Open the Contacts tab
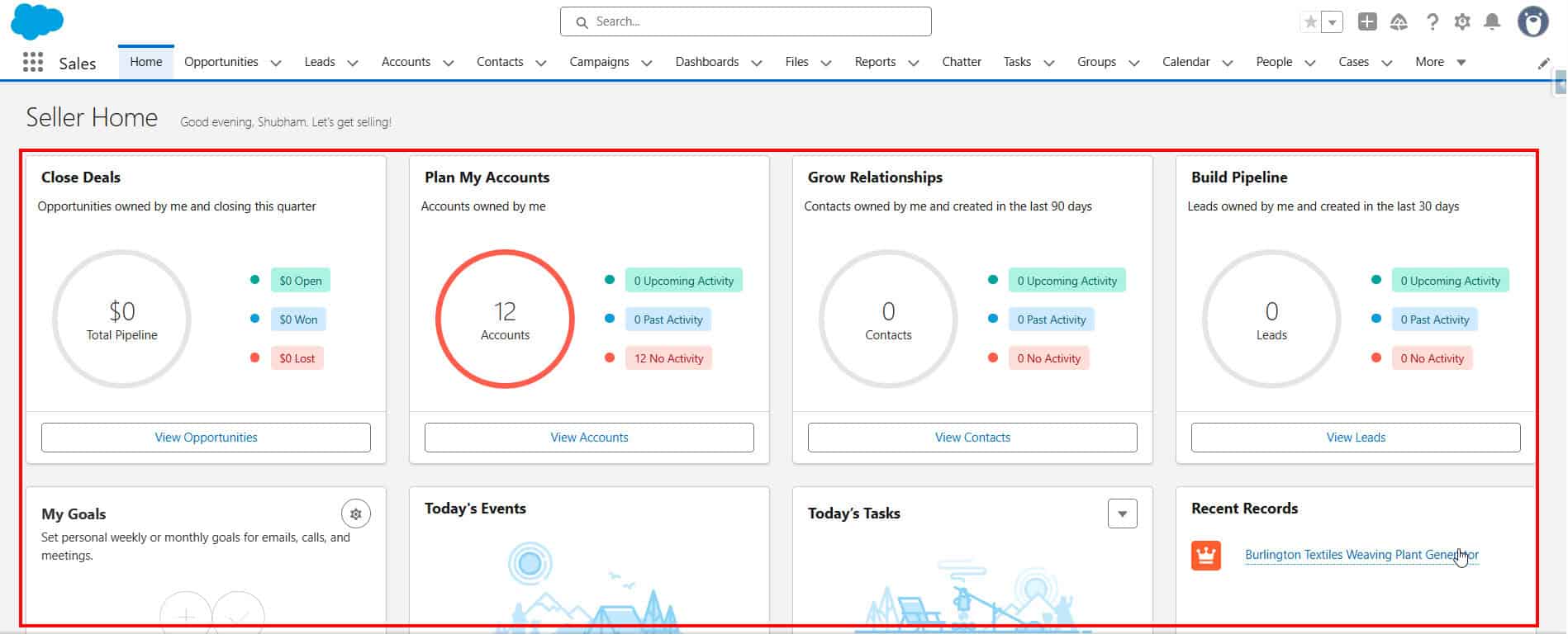1568x639 pixels. (500, 62)
